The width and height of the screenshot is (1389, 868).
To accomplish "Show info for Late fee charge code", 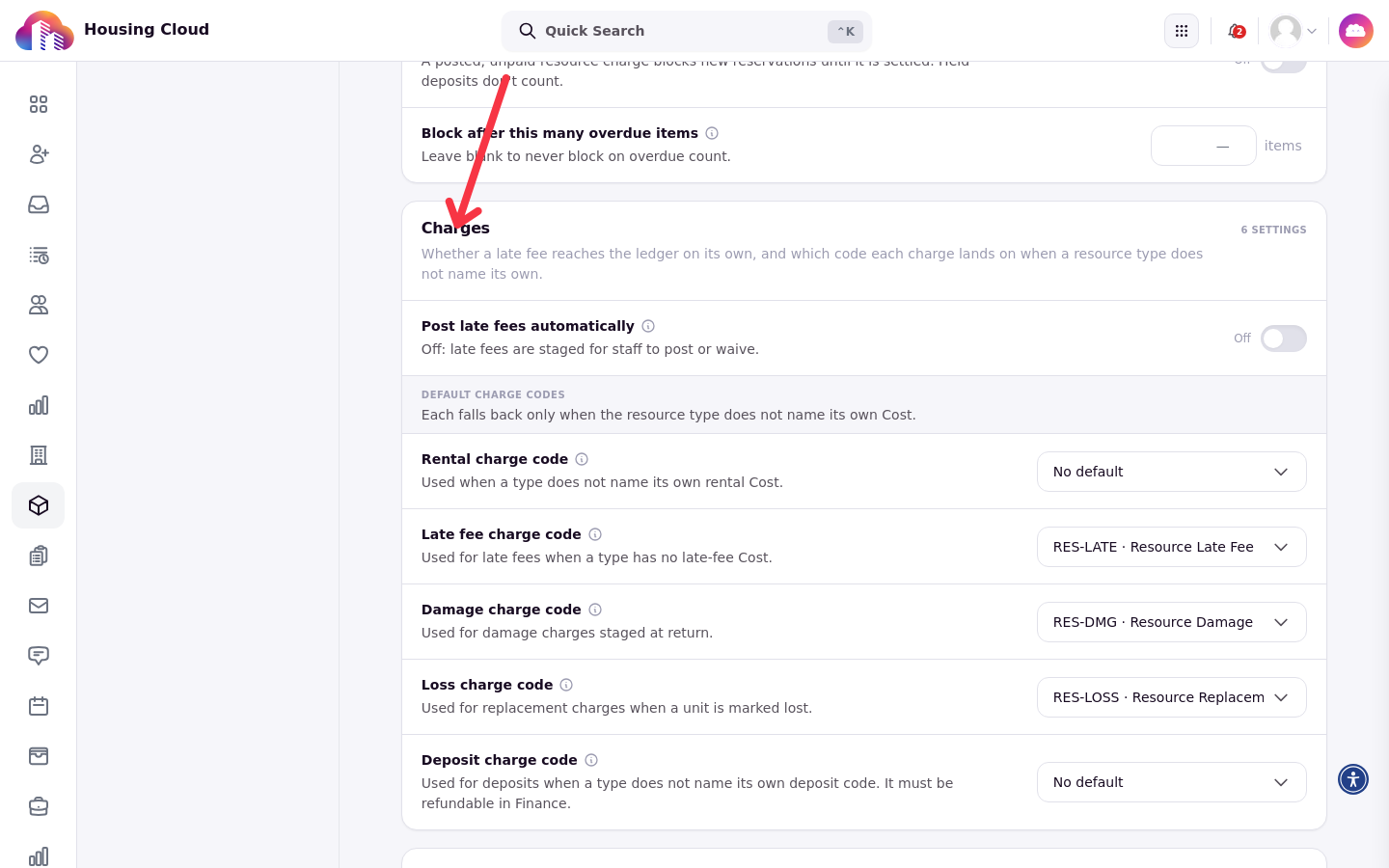I will coord(595,534).
